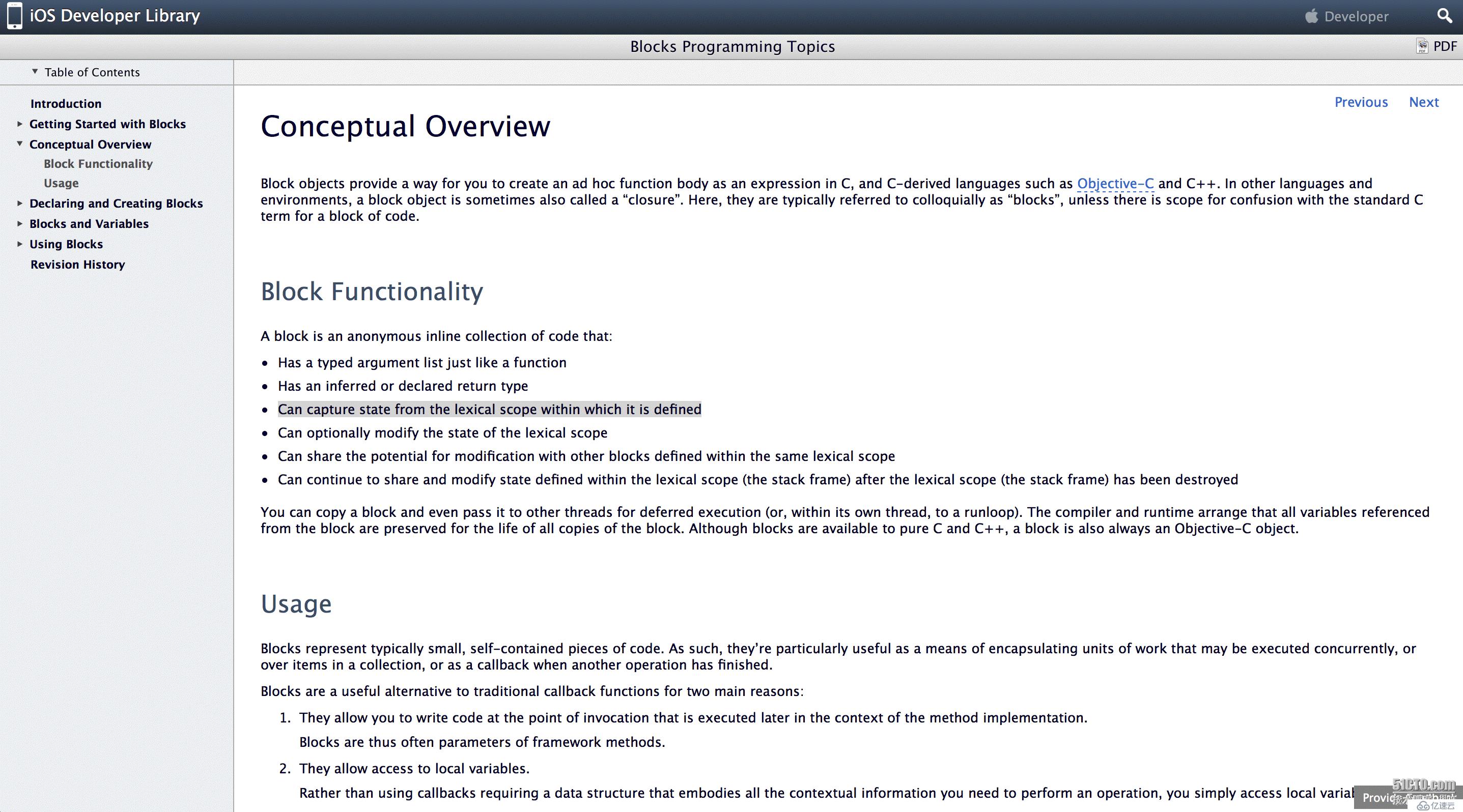Click the Previous navigation button
This screenshot has width=1463, height=812.
(x=1362, y=101)
